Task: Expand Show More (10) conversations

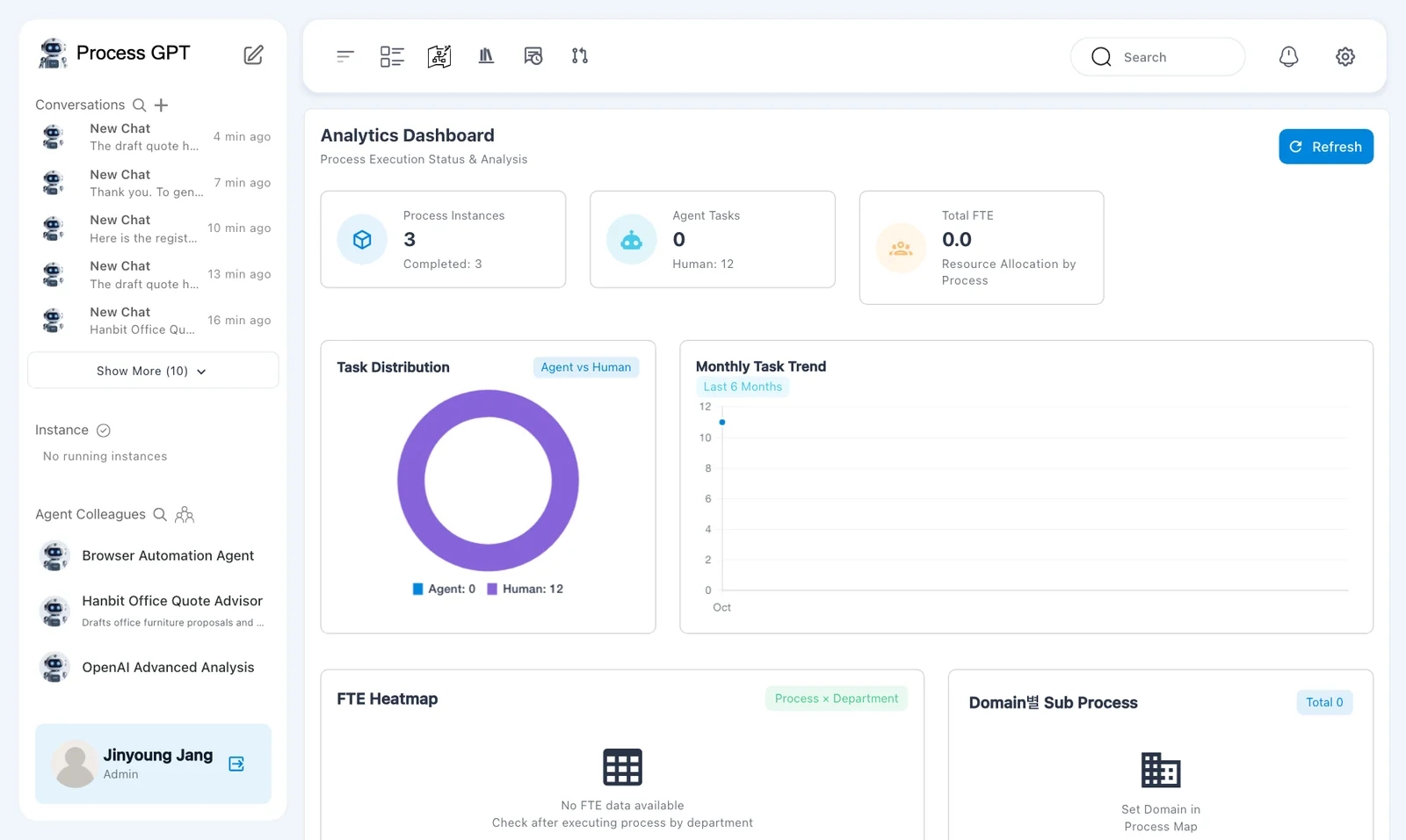Action: tap(153, 371)
